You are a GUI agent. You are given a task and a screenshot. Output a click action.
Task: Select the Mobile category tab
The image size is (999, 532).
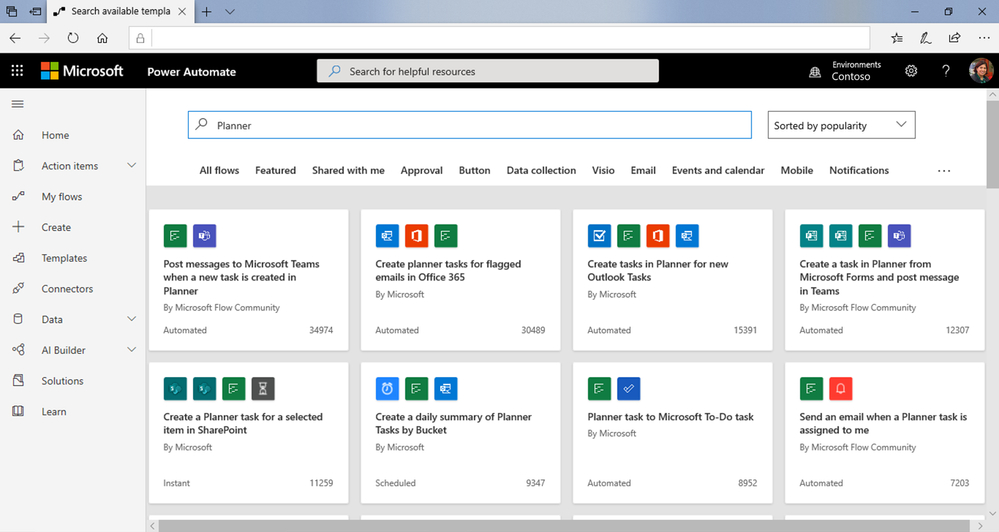[x=796, y=170]
